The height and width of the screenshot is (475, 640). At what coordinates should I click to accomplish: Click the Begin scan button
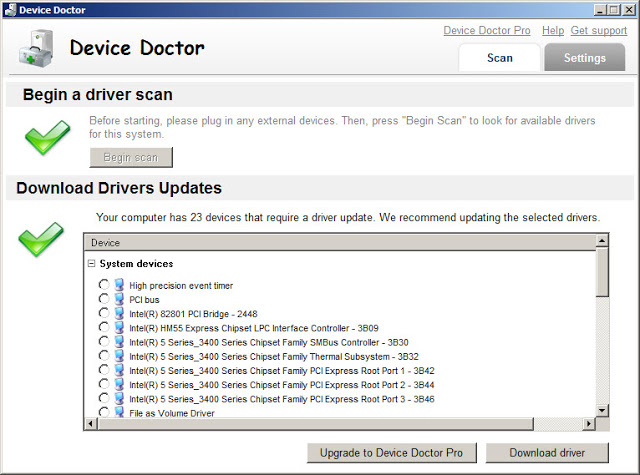click(x=131, y=158)
